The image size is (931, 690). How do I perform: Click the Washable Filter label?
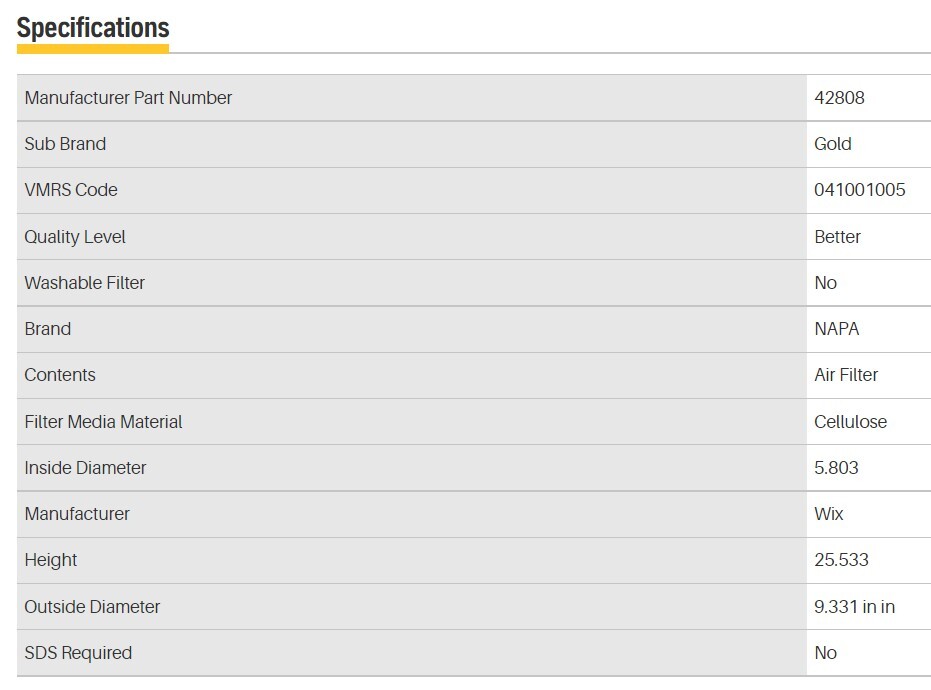(x=85, y=283)
